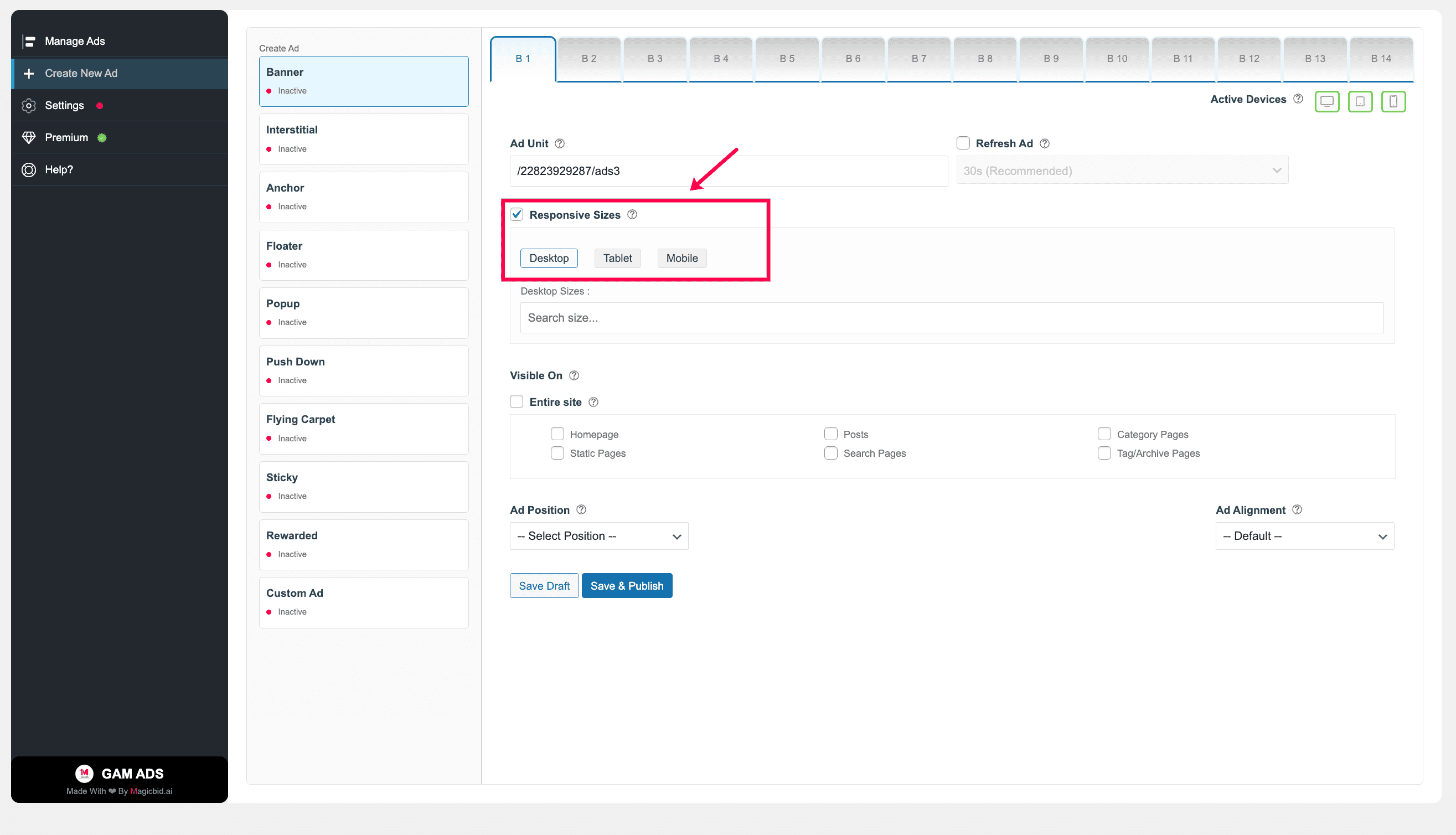This screenshot has height=835, width=1456.
Task: Click the Manage Ads sidebar icon
Action: click(x=29, y=42)
